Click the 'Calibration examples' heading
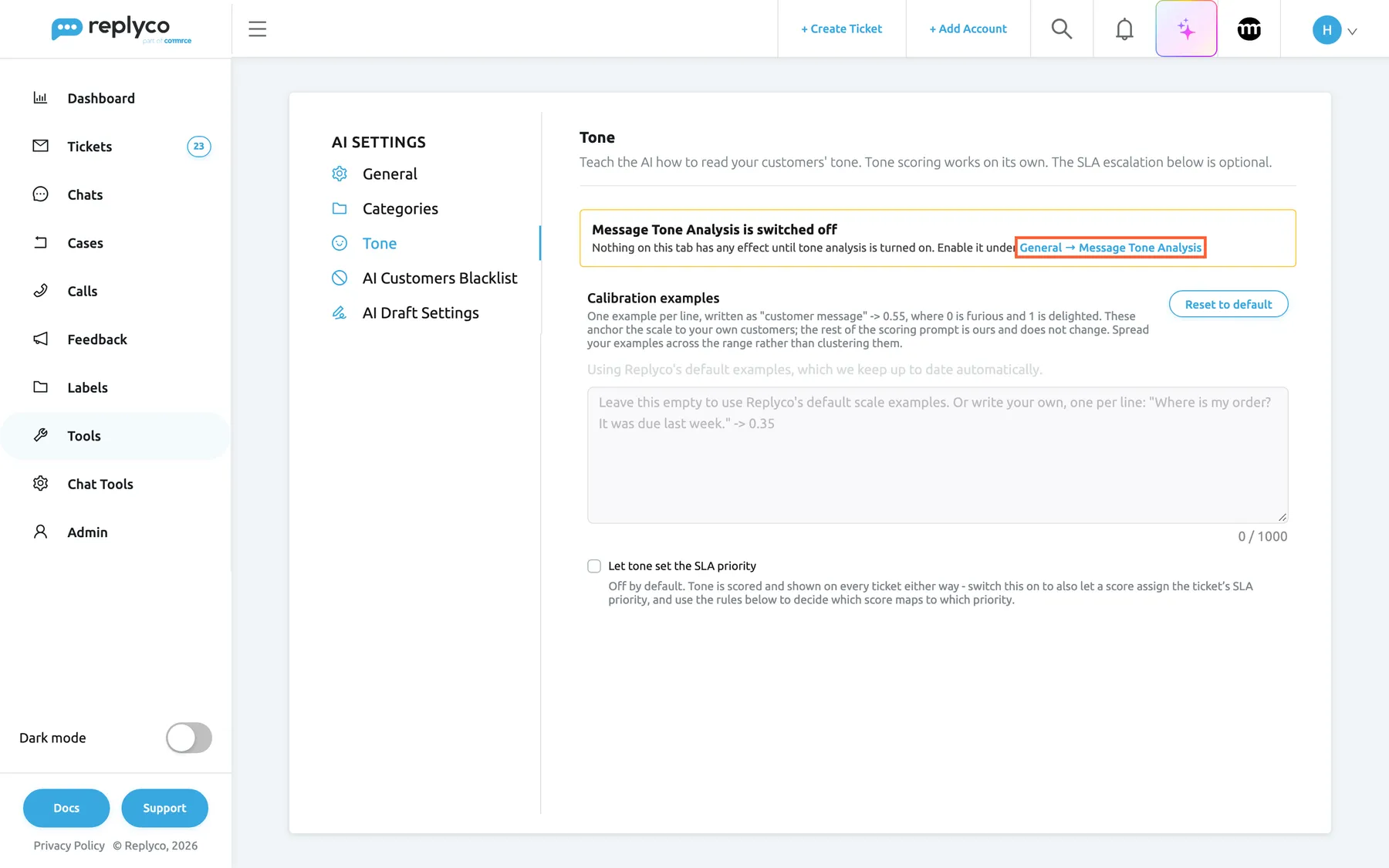Screen dimensions: 1389x868 pos(653,298)
